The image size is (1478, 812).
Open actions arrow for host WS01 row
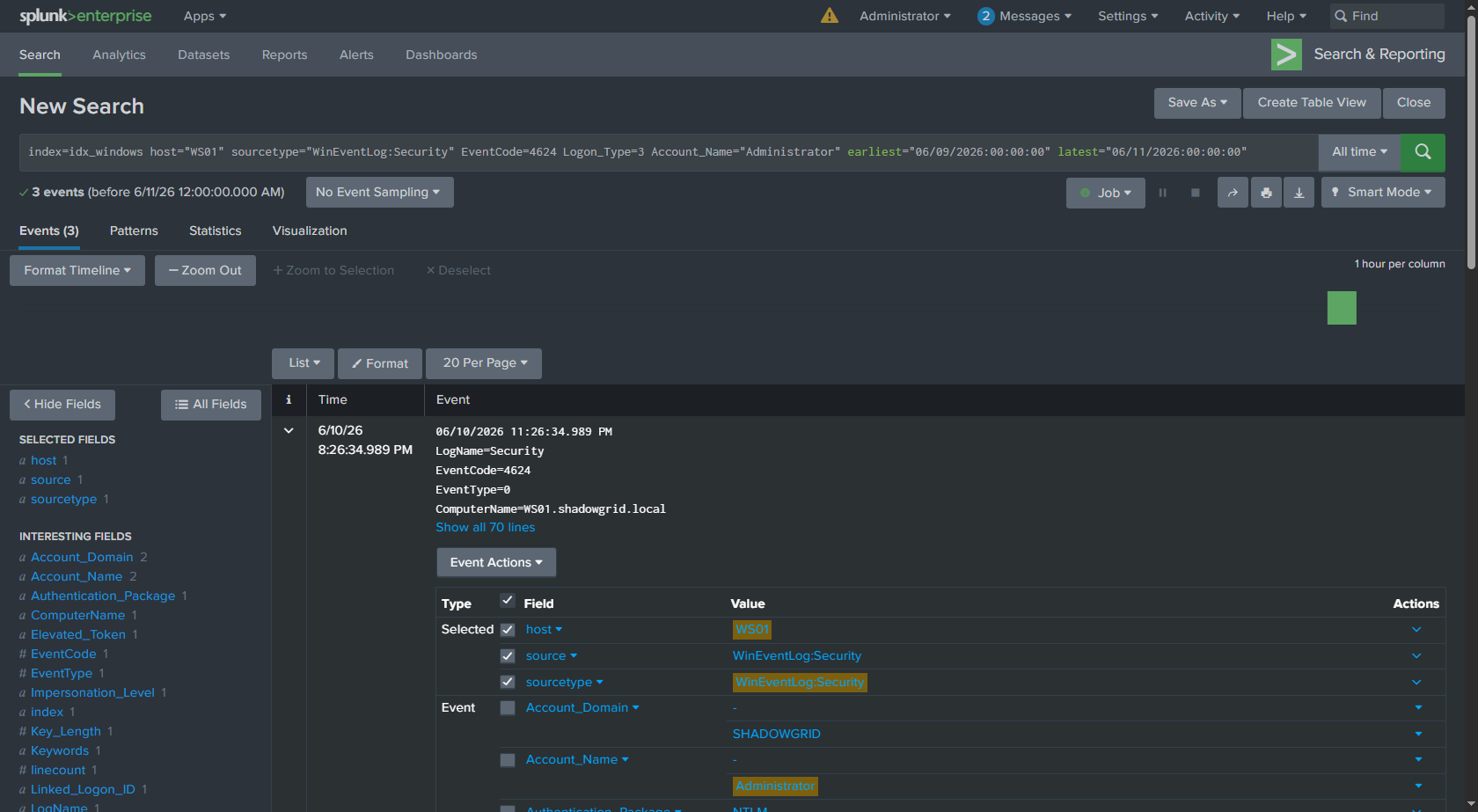click(x=1416, y=630)
